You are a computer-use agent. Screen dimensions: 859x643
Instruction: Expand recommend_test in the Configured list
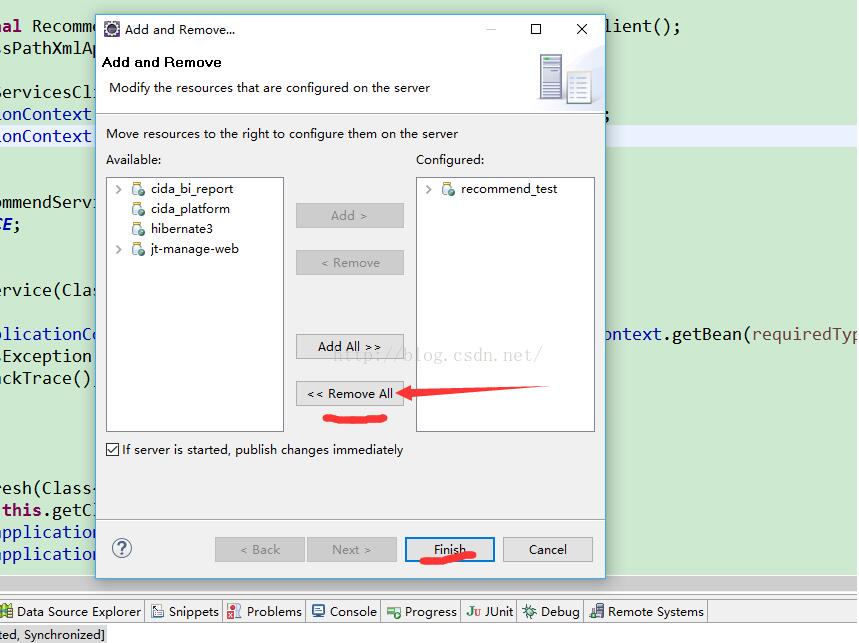click(x=429, y=189)
